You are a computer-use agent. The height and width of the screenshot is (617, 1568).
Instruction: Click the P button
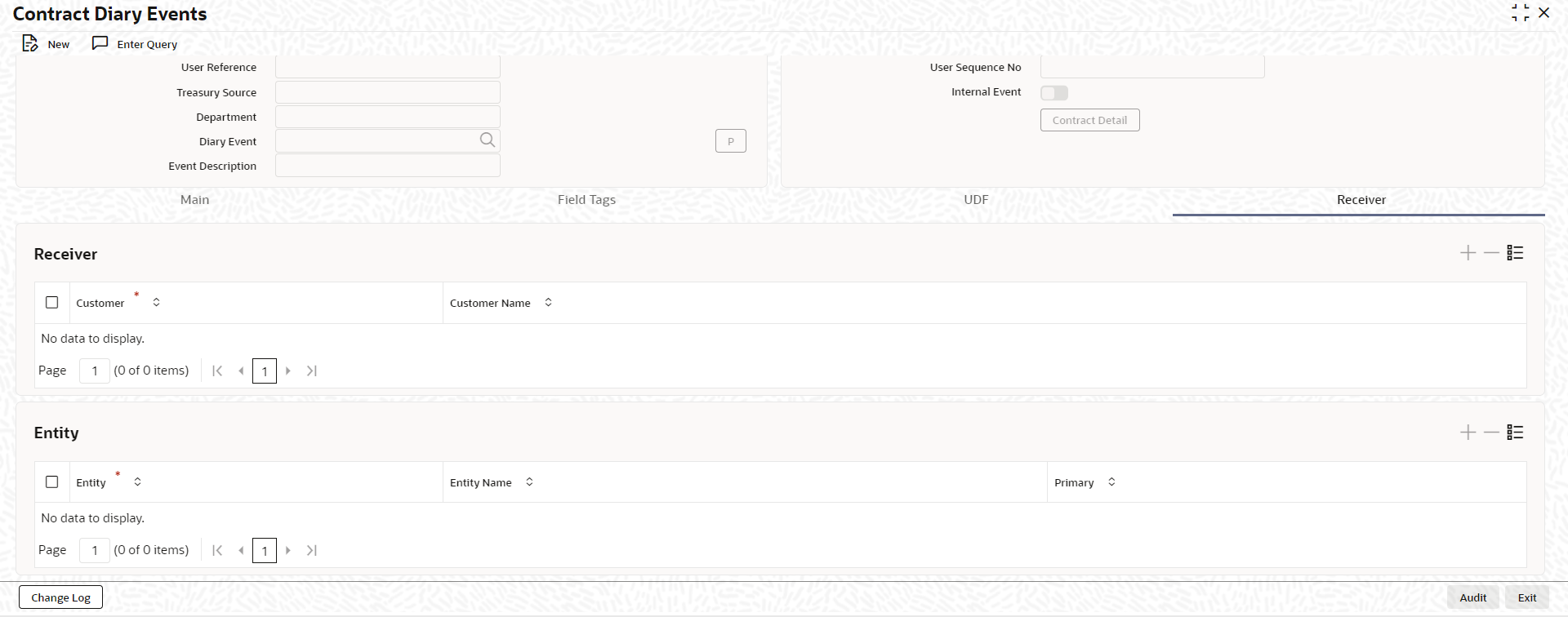point(731,141)
